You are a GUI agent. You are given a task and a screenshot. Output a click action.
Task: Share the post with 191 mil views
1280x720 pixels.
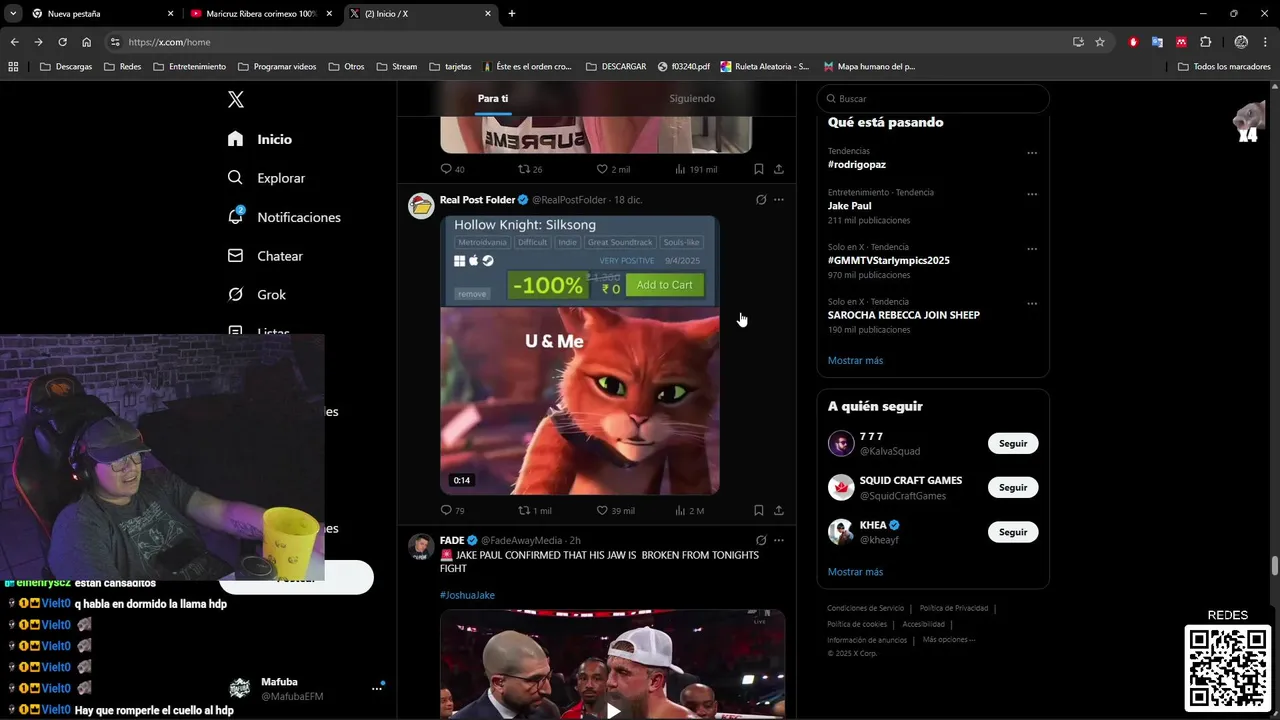[779, 169]
